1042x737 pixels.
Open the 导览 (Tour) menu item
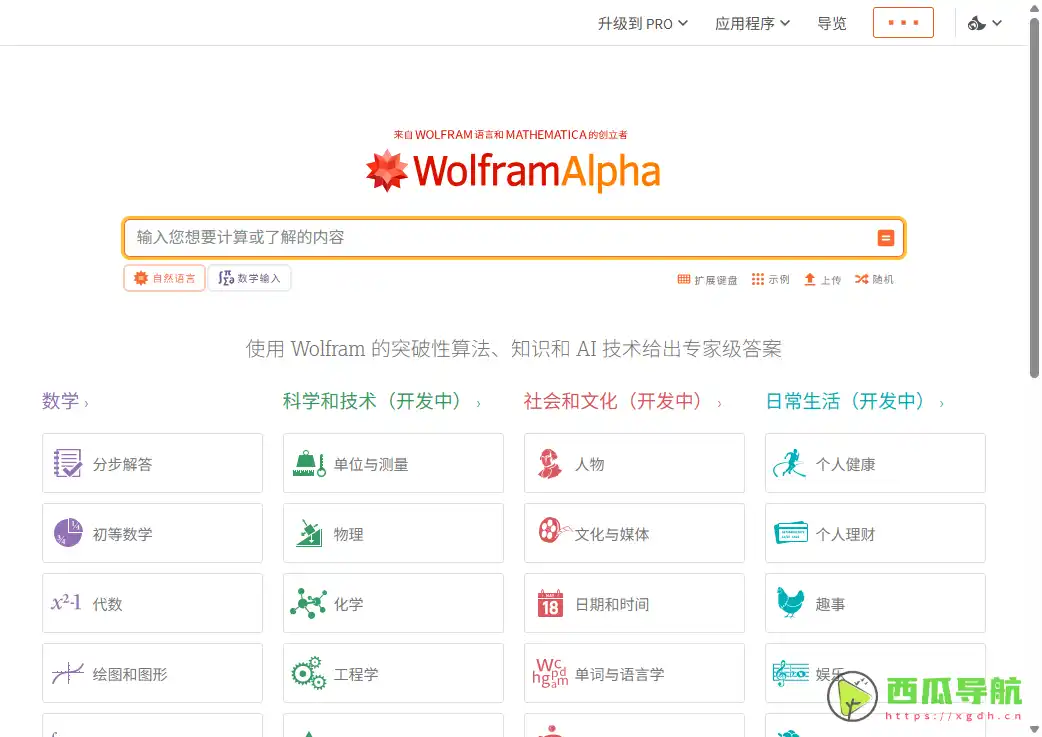click(x=832, y=22)
